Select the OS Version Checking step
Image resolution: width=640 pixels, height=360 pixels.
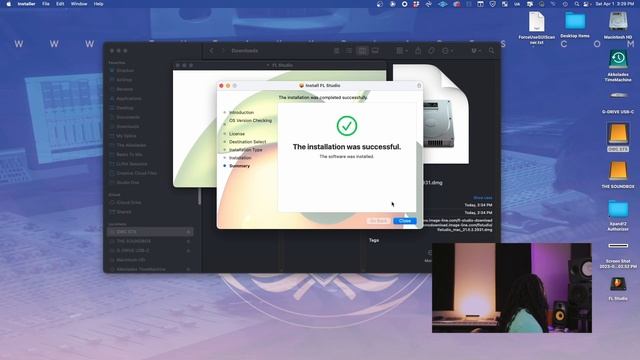point(250,120)
